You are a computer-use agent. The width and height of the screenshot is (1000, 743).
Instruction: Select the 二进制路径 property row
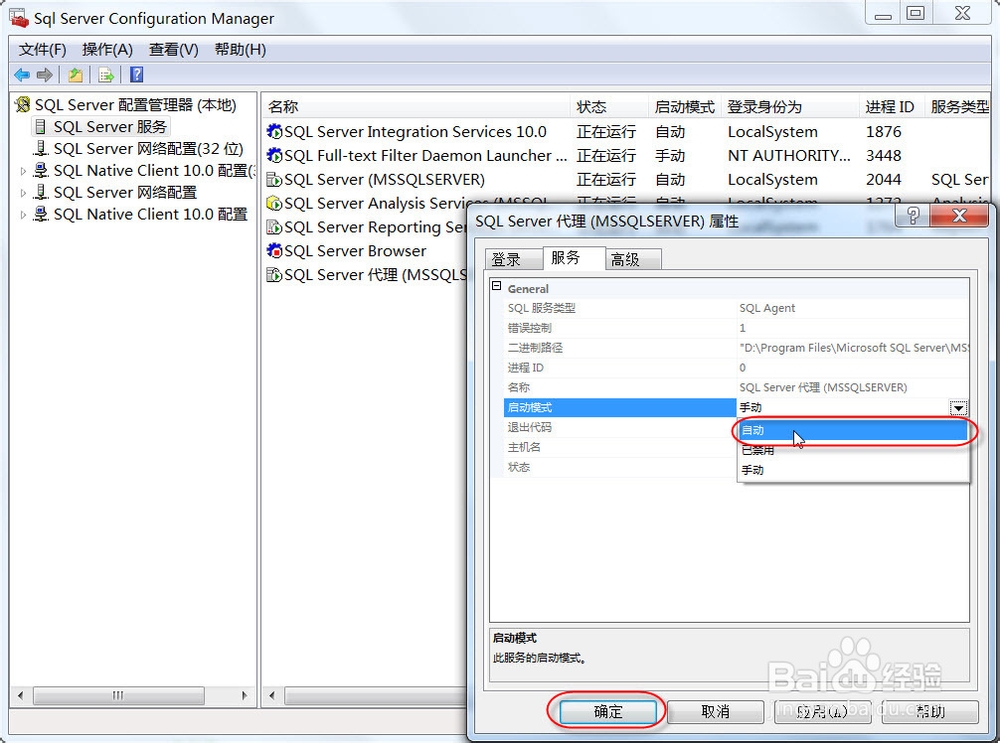737,348
